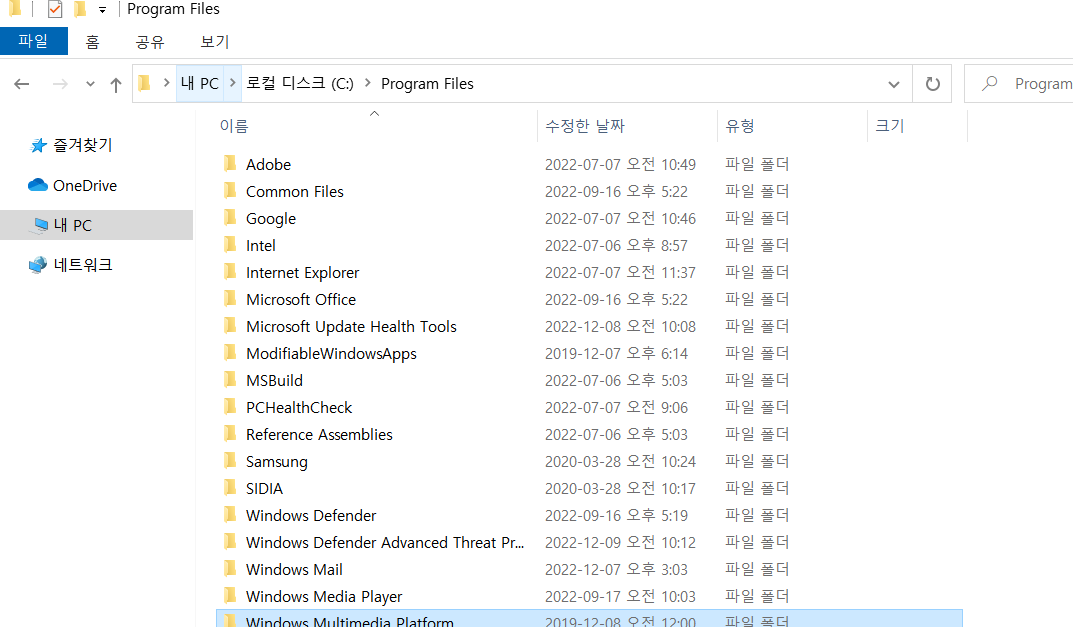Select Windows Defender Advanced Threat Pr... folder name
This screenshot has width=1073, height=627.
click(385, 543)
